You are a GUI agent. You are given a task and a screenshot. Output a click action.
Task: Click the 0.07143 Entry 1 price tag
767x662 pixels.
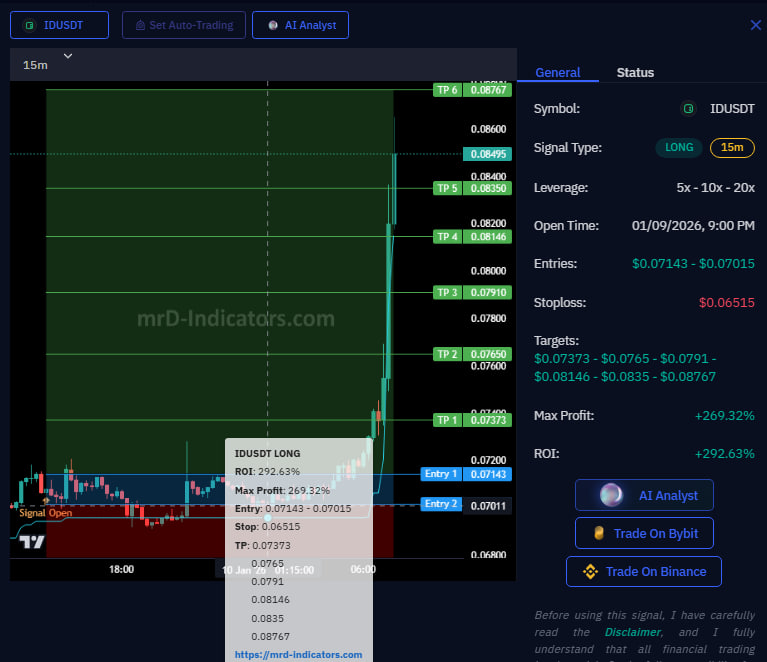click(488, 474)
